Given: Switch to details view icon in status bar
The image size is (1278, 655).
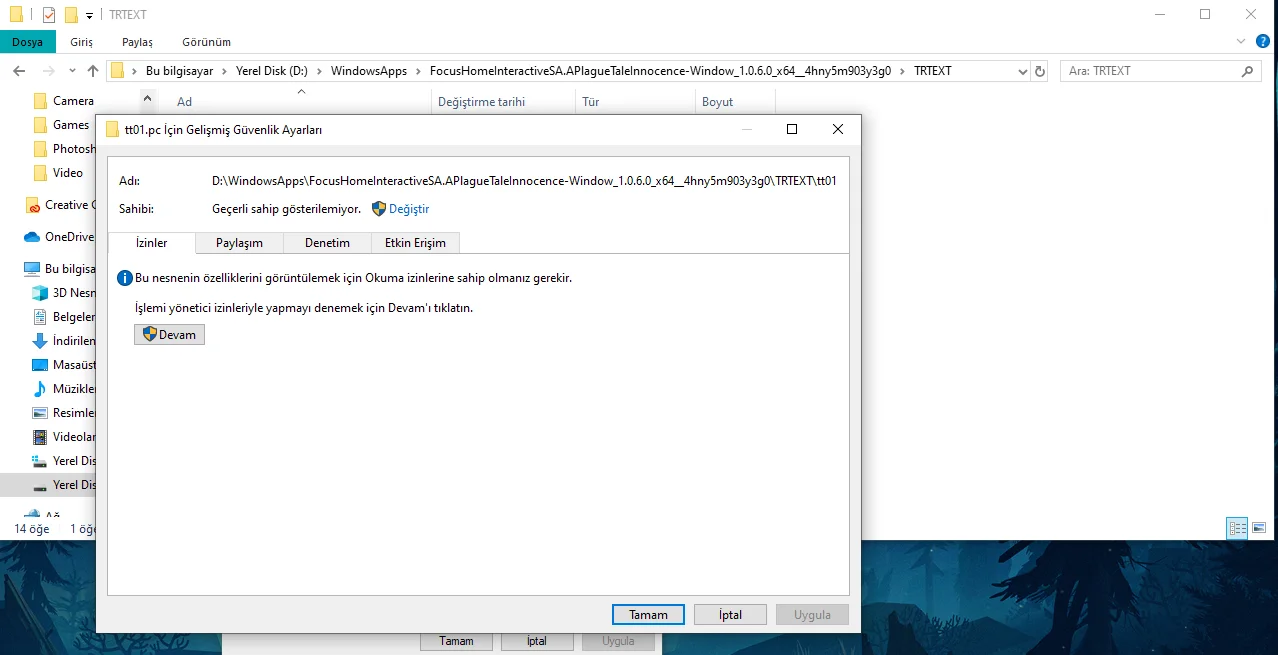Looking at the screenshot, I should pos(1237,528).
